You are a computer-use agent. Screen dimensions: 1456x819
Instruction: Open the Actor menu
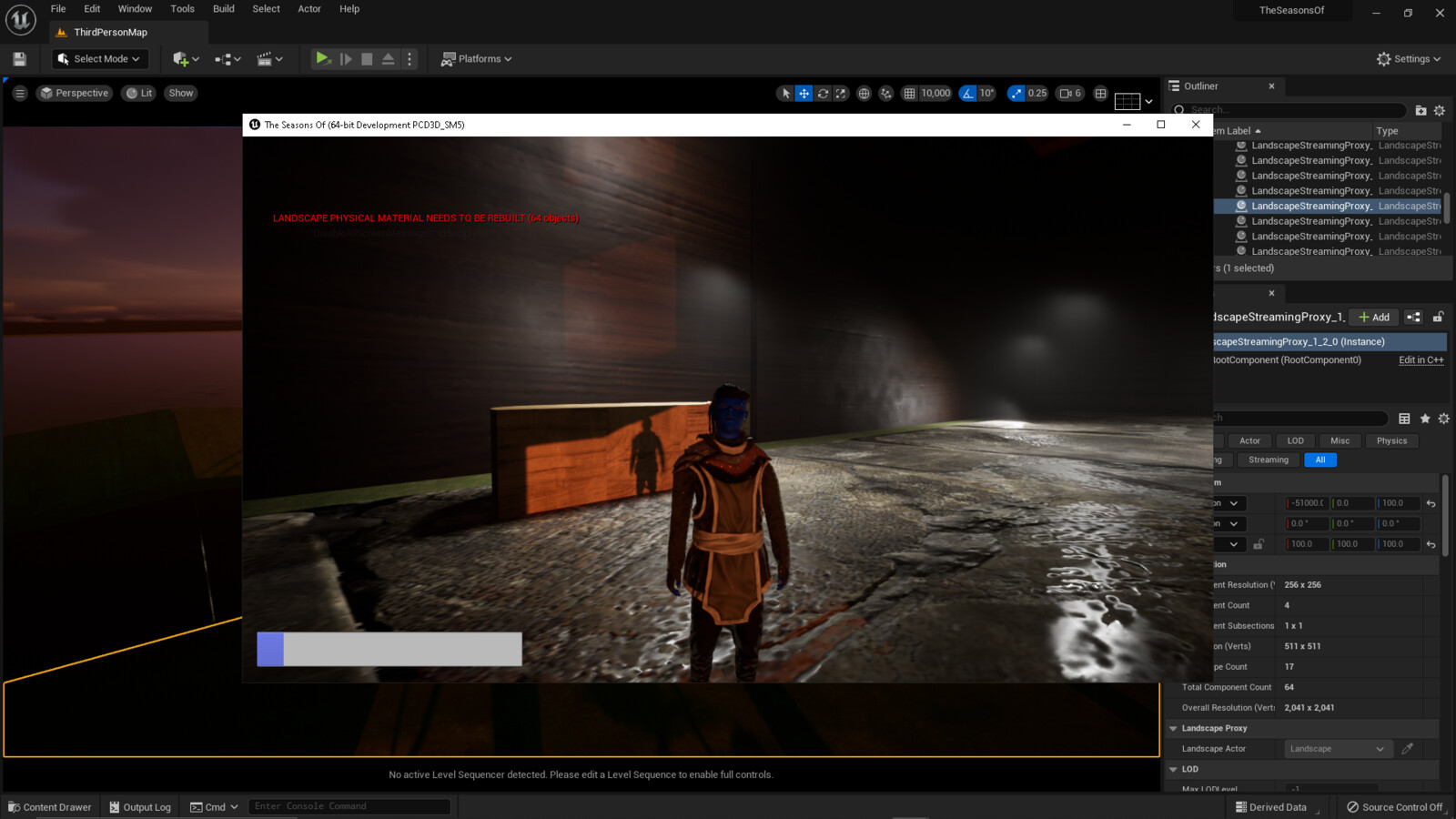tap(309, 9)
